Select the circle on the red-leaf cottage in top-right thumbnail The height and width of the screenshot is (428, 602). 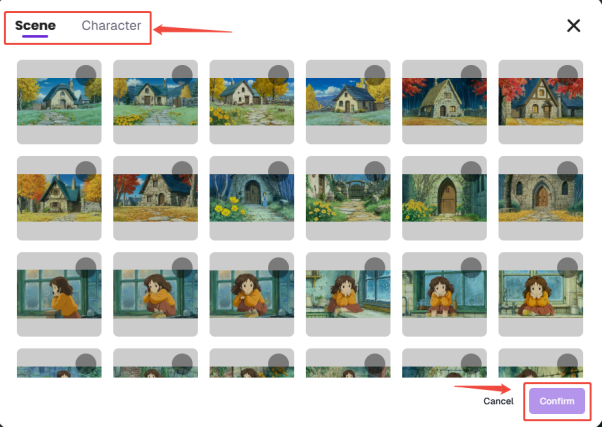(567, 75)
